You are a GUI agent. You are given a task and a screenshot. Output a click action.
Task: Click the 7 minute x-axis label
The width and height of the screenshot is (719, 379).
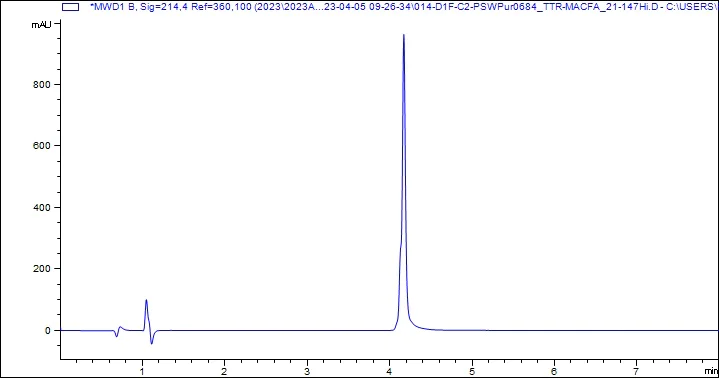(636, 371)
